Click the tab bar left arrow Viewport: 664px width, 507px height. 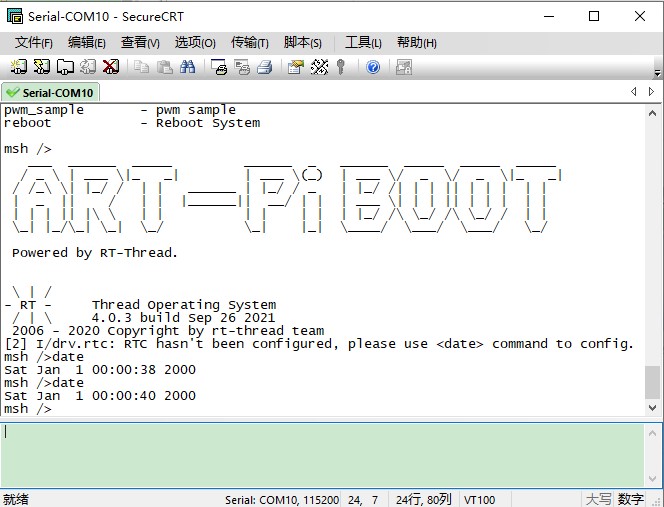point(634,91)
